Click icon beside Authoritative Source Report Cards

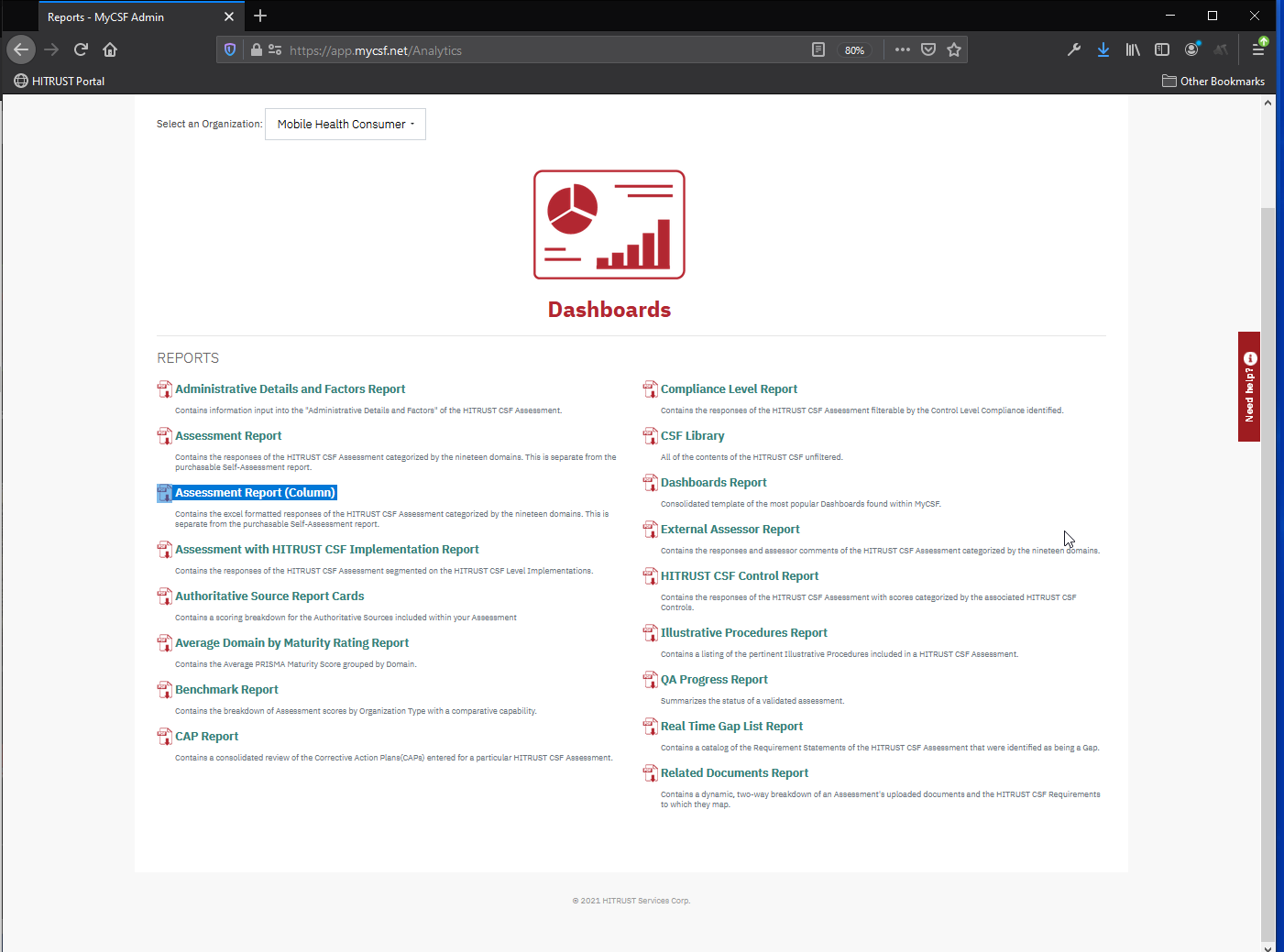click(165, 596)
